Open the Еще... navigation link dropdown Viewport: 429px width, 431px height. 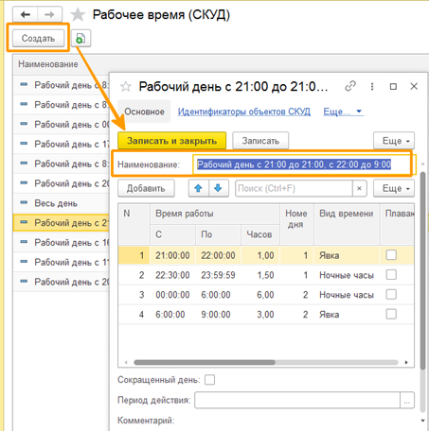click(x=343, y=112)
